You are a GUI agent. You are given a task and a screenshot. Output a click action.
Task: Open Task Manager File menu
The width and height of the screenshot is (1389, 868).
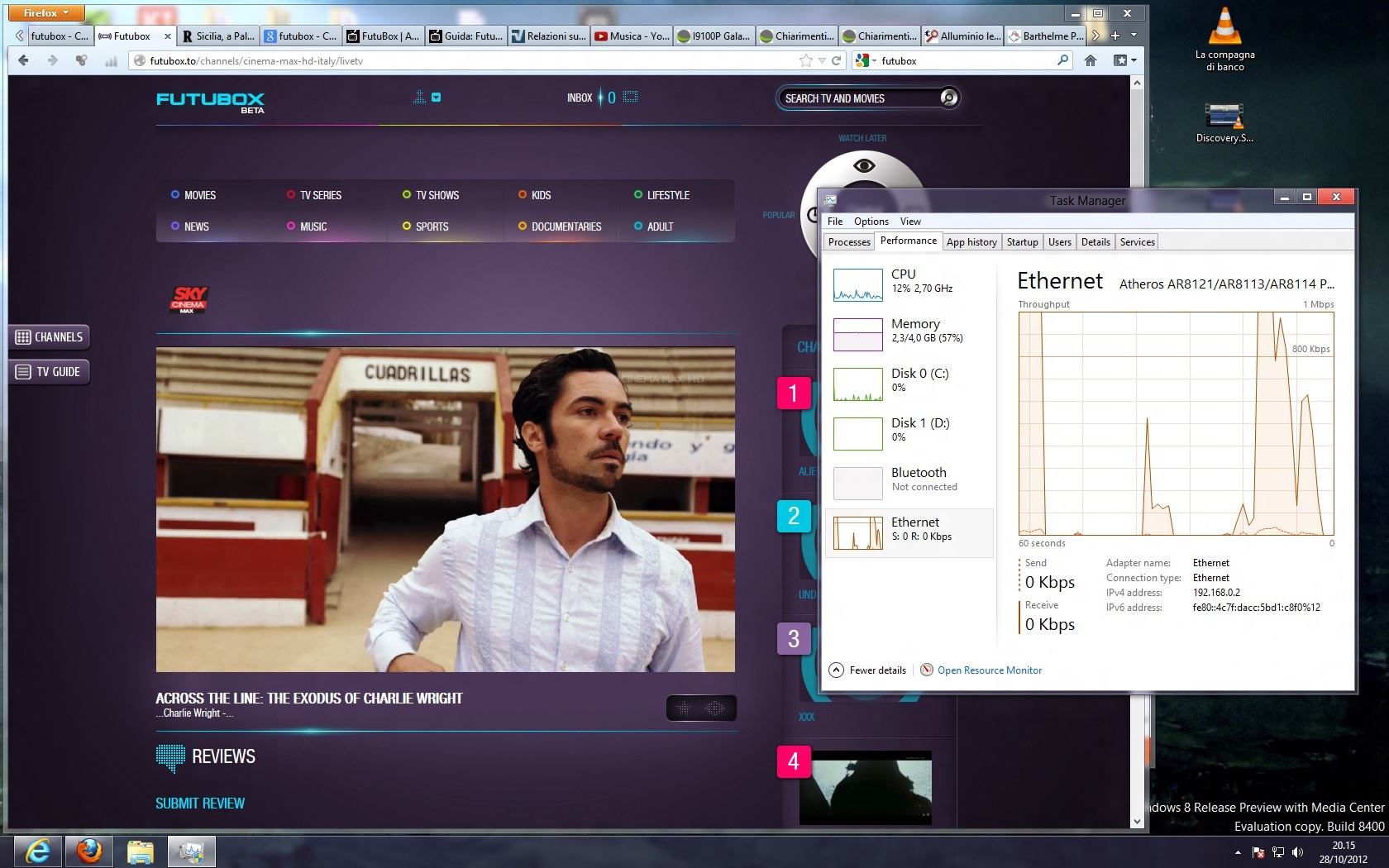pos(835,221)
